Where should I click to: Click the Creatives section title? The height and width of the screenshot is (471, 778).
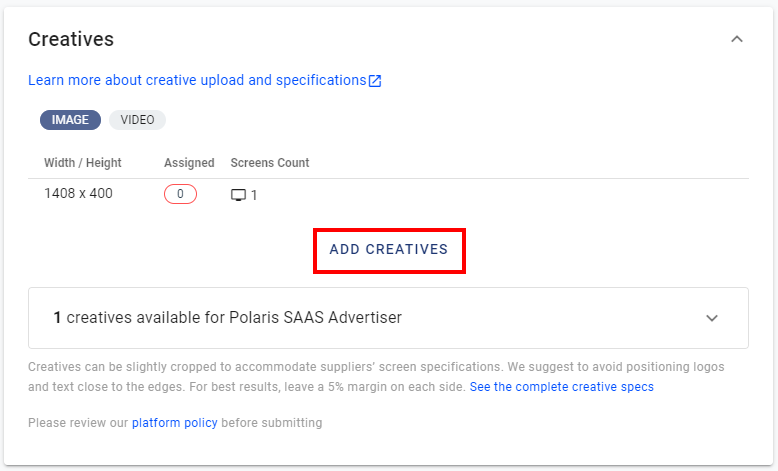click(x=71, y=39)
